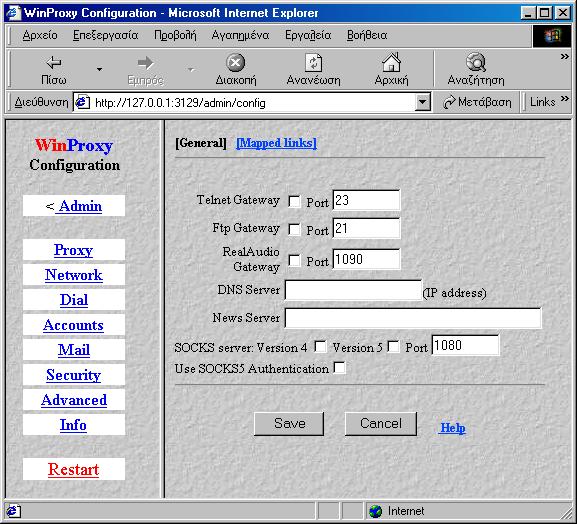Open the Info sidebar link
This screenshot has height=524, width=577.
tap(73, 425)
